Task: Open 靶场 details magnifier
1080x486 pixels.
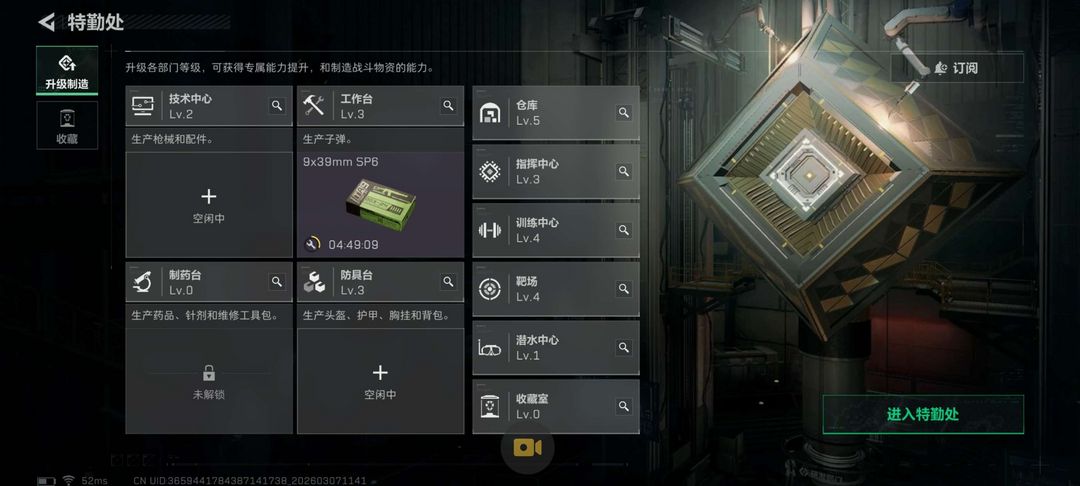Action: tap(624, 288)
